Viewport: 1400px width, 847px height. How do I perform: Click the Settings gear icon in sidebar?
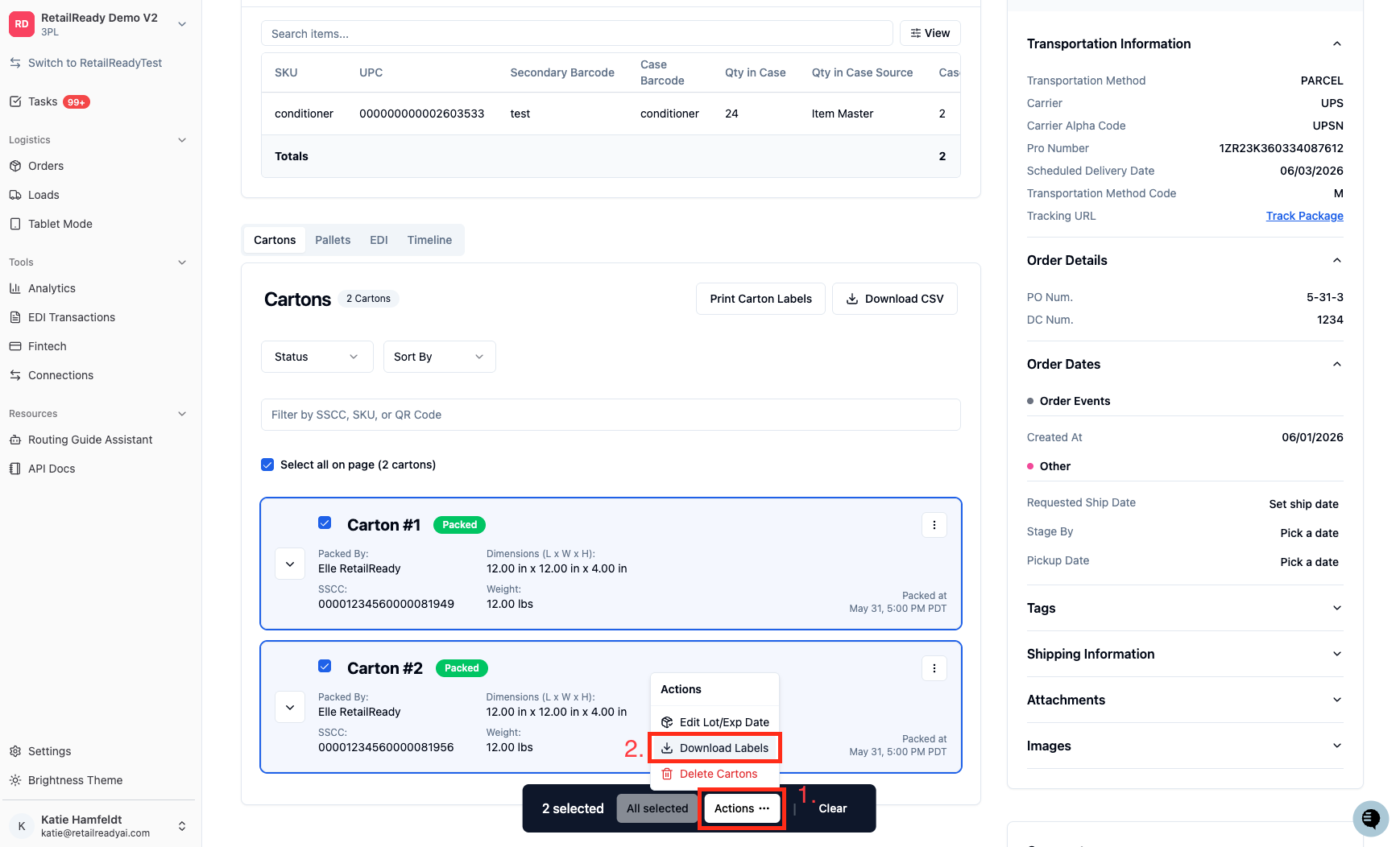click(x=14, y=751)
